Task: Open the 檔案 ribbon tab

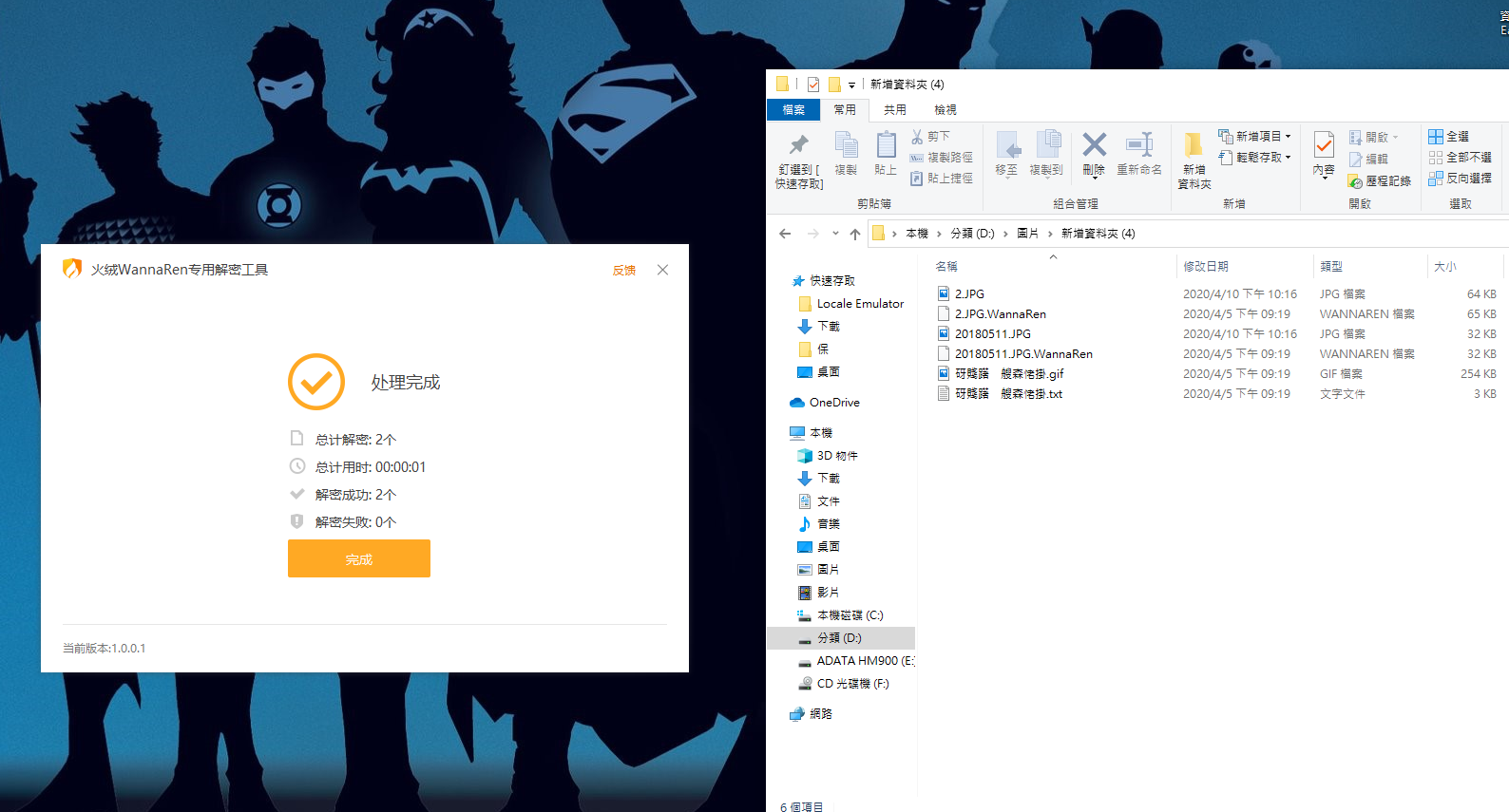Action: pyautogui.click(x=793, y=110)
